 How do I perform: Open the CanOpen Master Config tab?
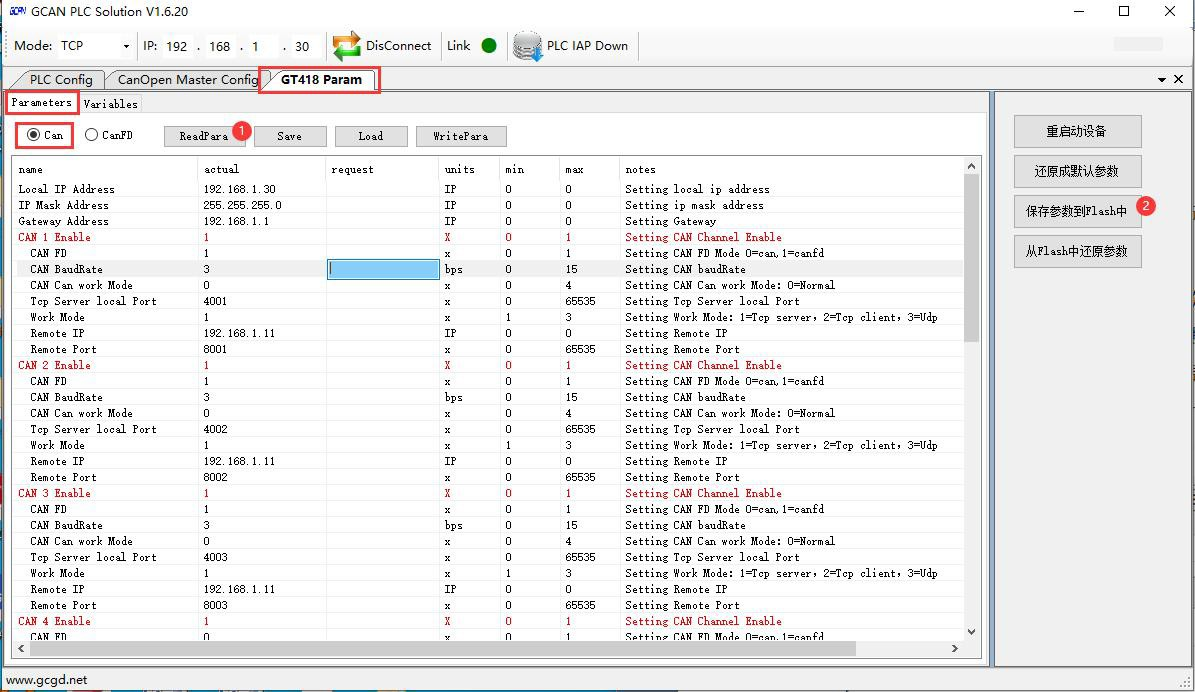click(x=187, y=80)
